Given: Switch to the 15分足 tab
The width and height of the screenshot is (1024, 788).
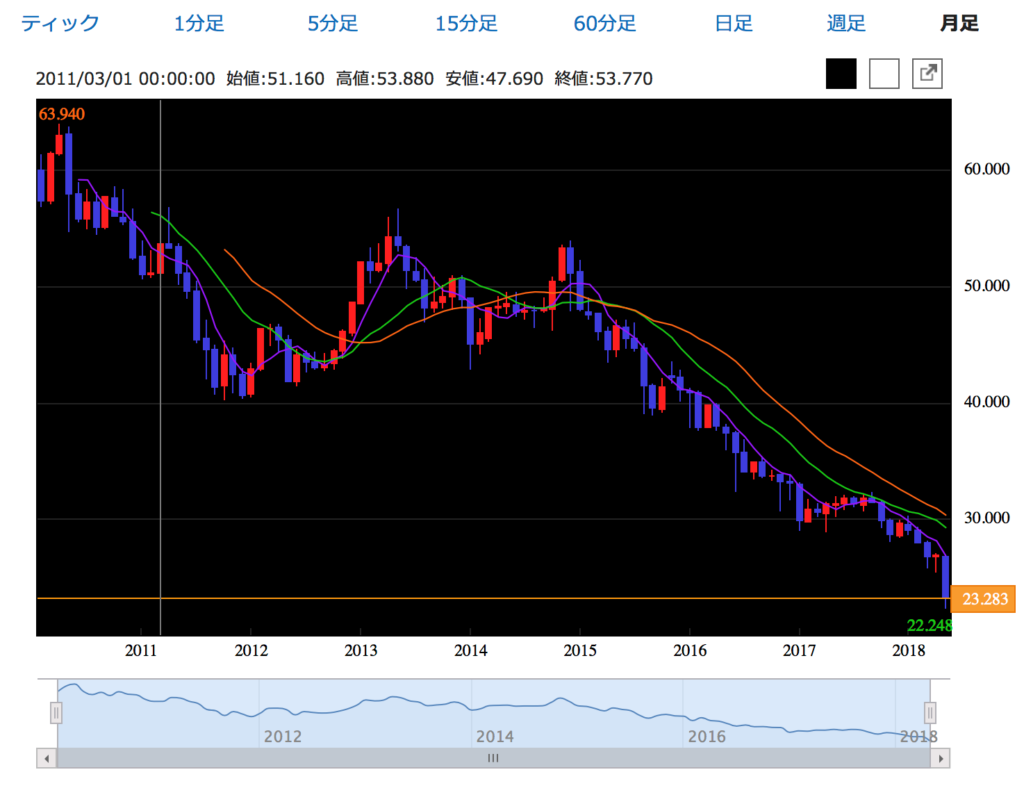Looking at the screenshot, I should (466, 24).
